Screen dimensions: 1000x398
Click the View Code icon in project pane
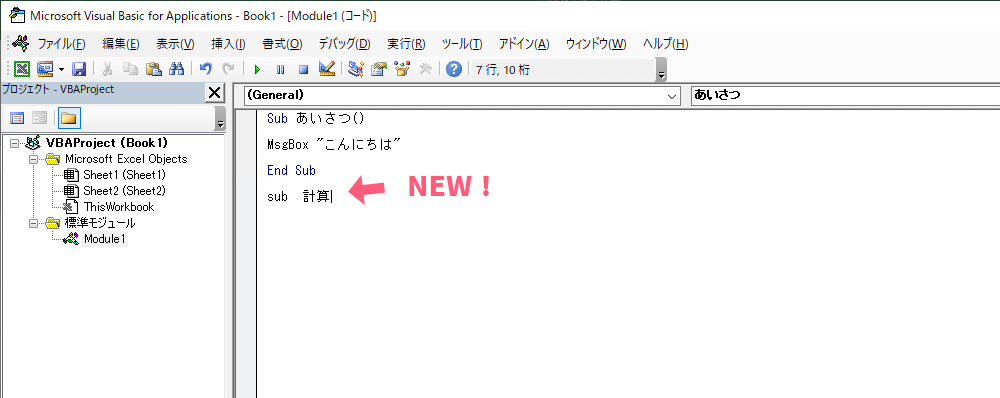(17, 118)
